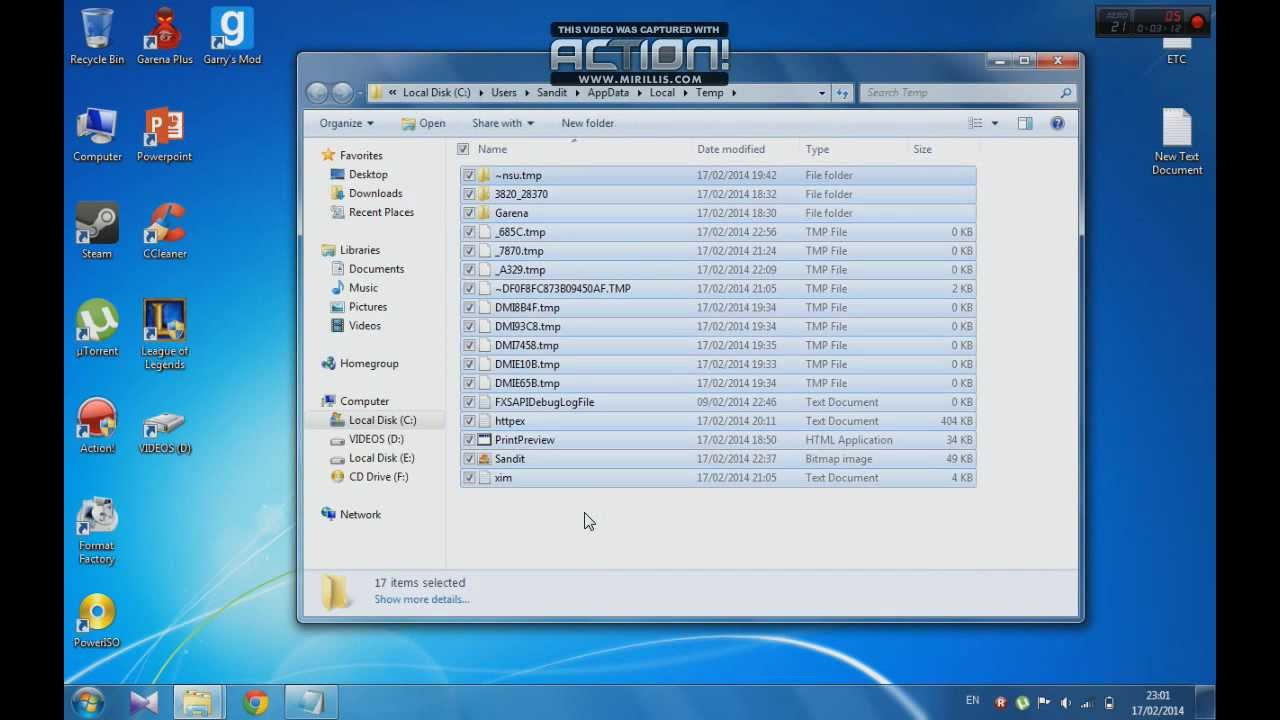Viewport: 1280px width, 720px height.
Task: Uncheck the 3820_28370 folder checkbox
Action: pos(469,194)
